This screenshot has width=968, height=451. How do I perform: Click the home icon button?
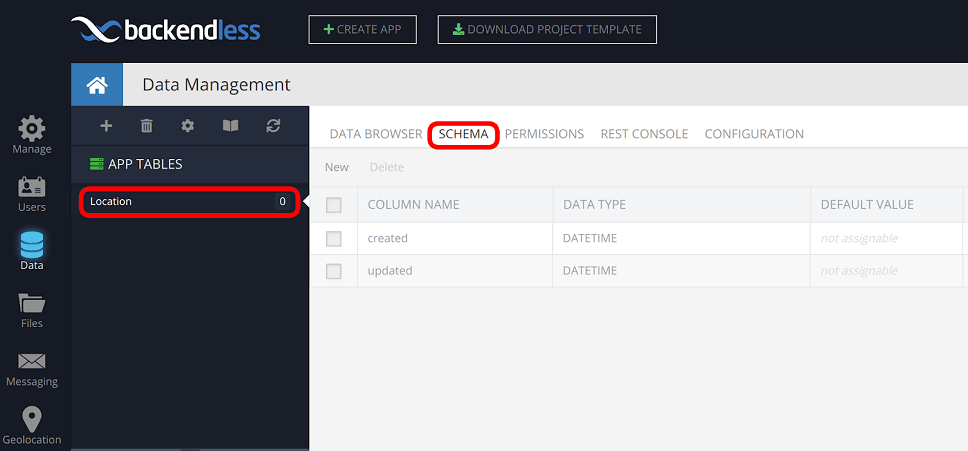(97, 85)
